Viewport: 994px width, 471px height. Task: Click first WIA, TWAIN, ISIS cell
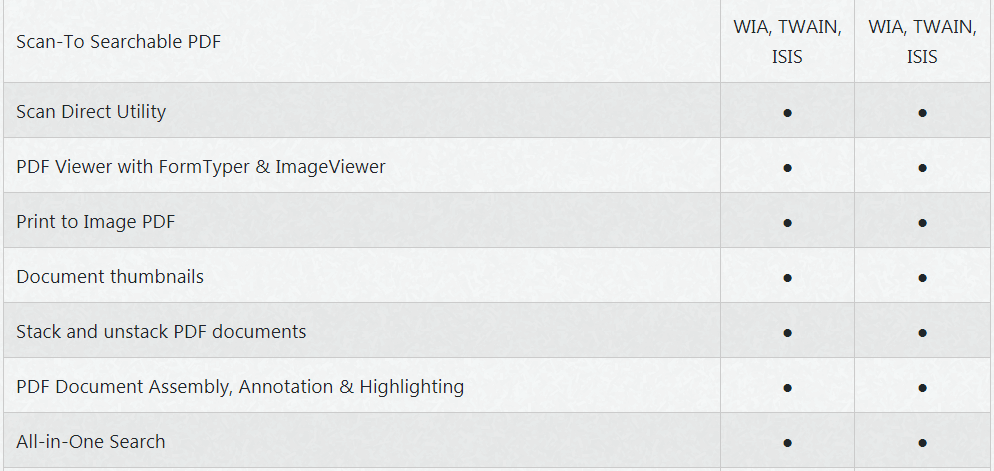point(787,42)
